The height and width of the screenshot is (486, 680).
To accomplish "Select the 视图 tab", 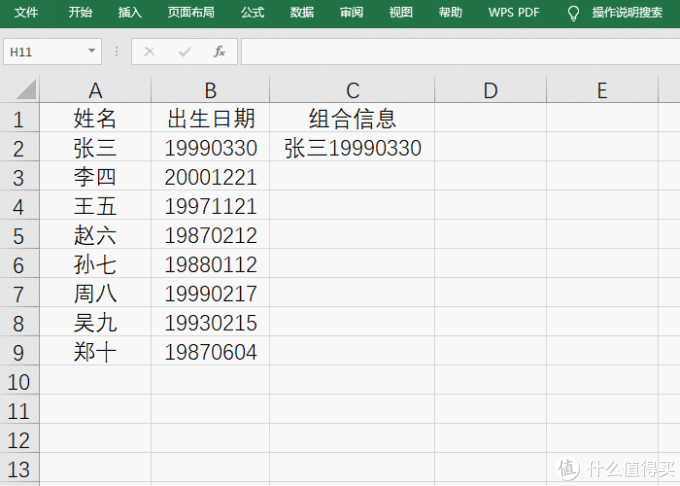I will pos(401,13).
